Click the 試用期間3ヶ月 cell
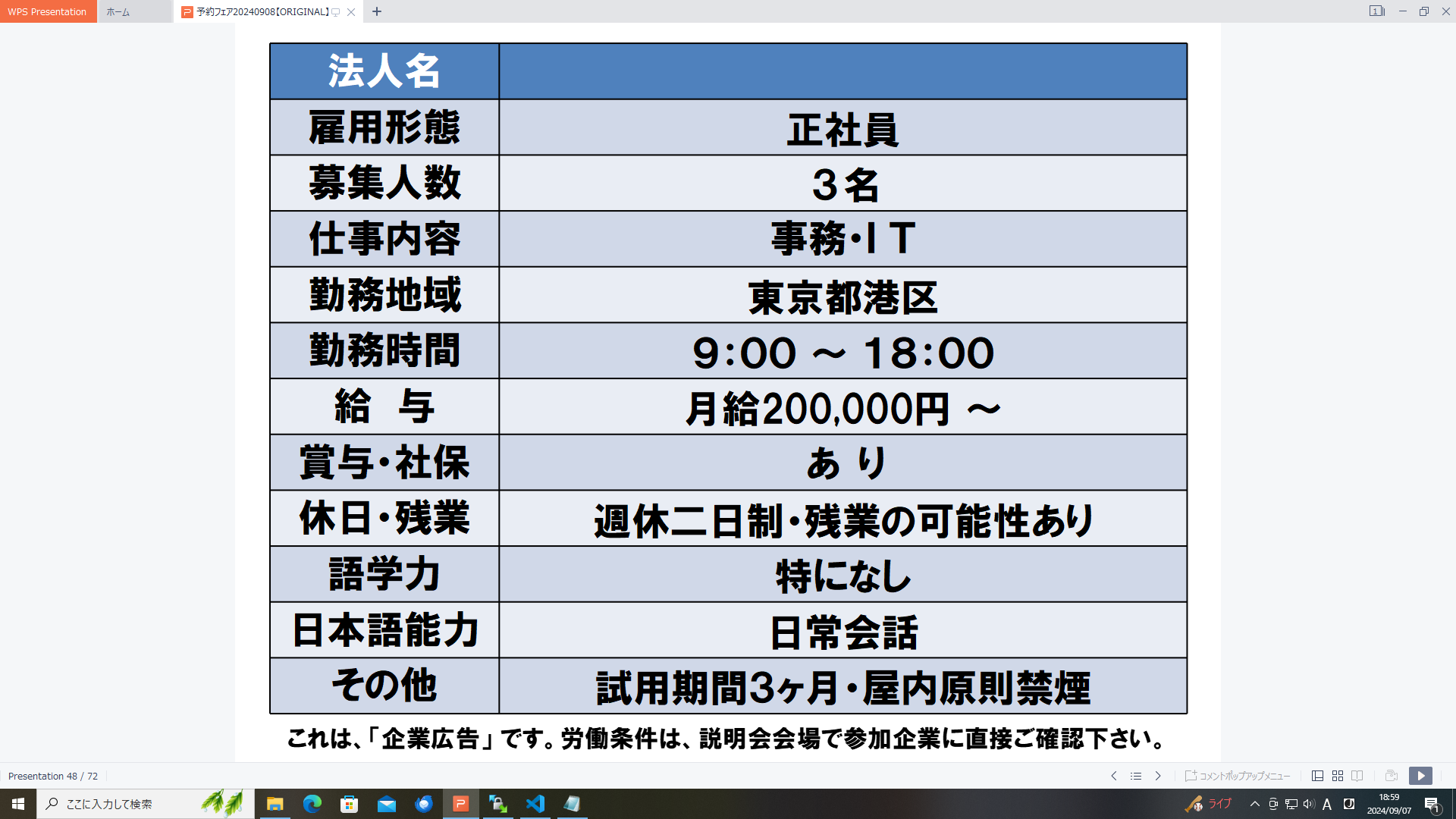Screen dimensions: 1456x819 (843, 686)
